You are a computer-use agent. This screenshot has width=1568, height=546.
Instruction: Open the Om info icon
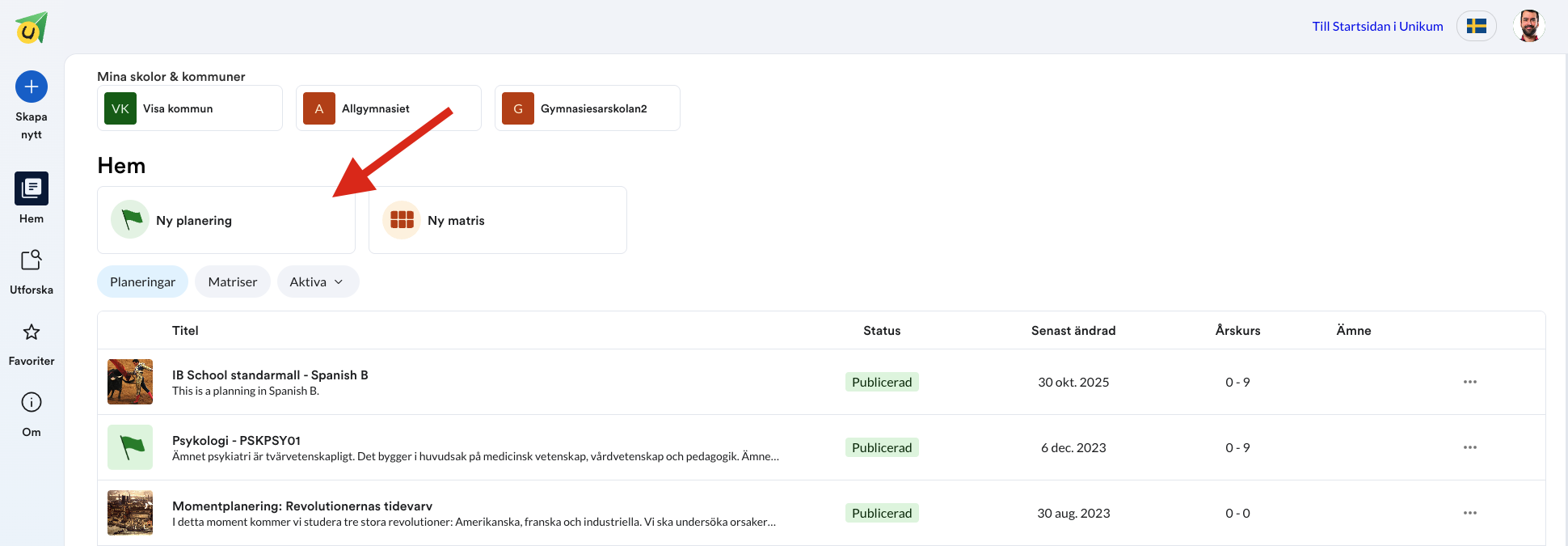(x=32, y=402)
